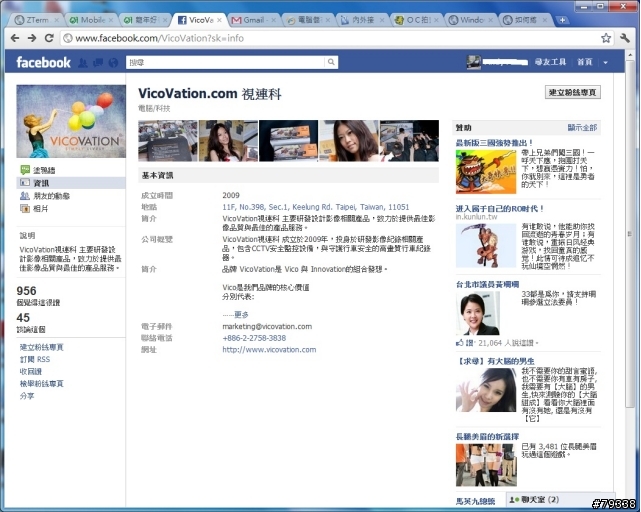The height and width of the screenshot is (512, 641).
Task: Open the account dropdown arrow
Action: click(605, 63)
